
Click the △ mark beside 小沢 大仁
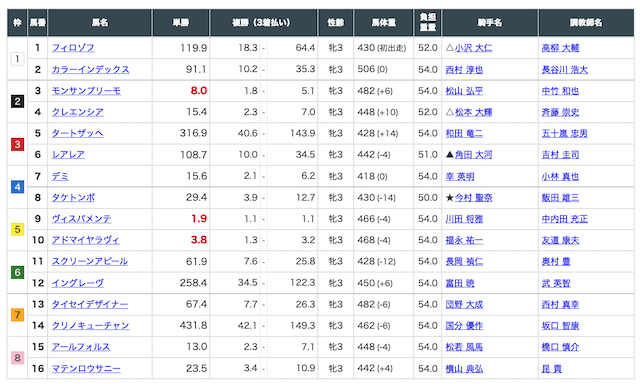(x=450, y=48)
